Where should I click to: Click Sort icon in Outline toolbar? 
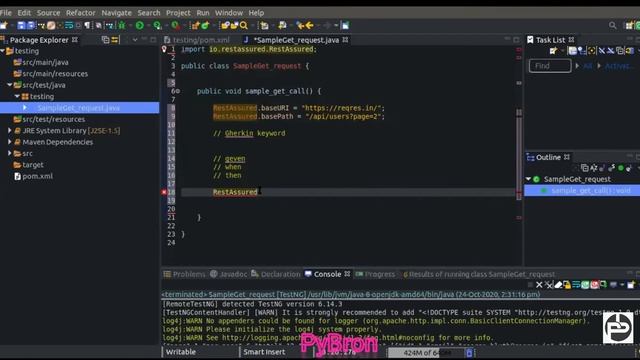coord(594,168)
